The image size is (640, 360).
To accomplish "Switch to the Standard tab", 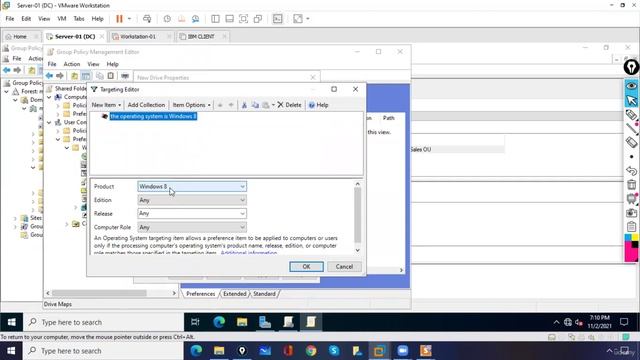I will [264, 294].
